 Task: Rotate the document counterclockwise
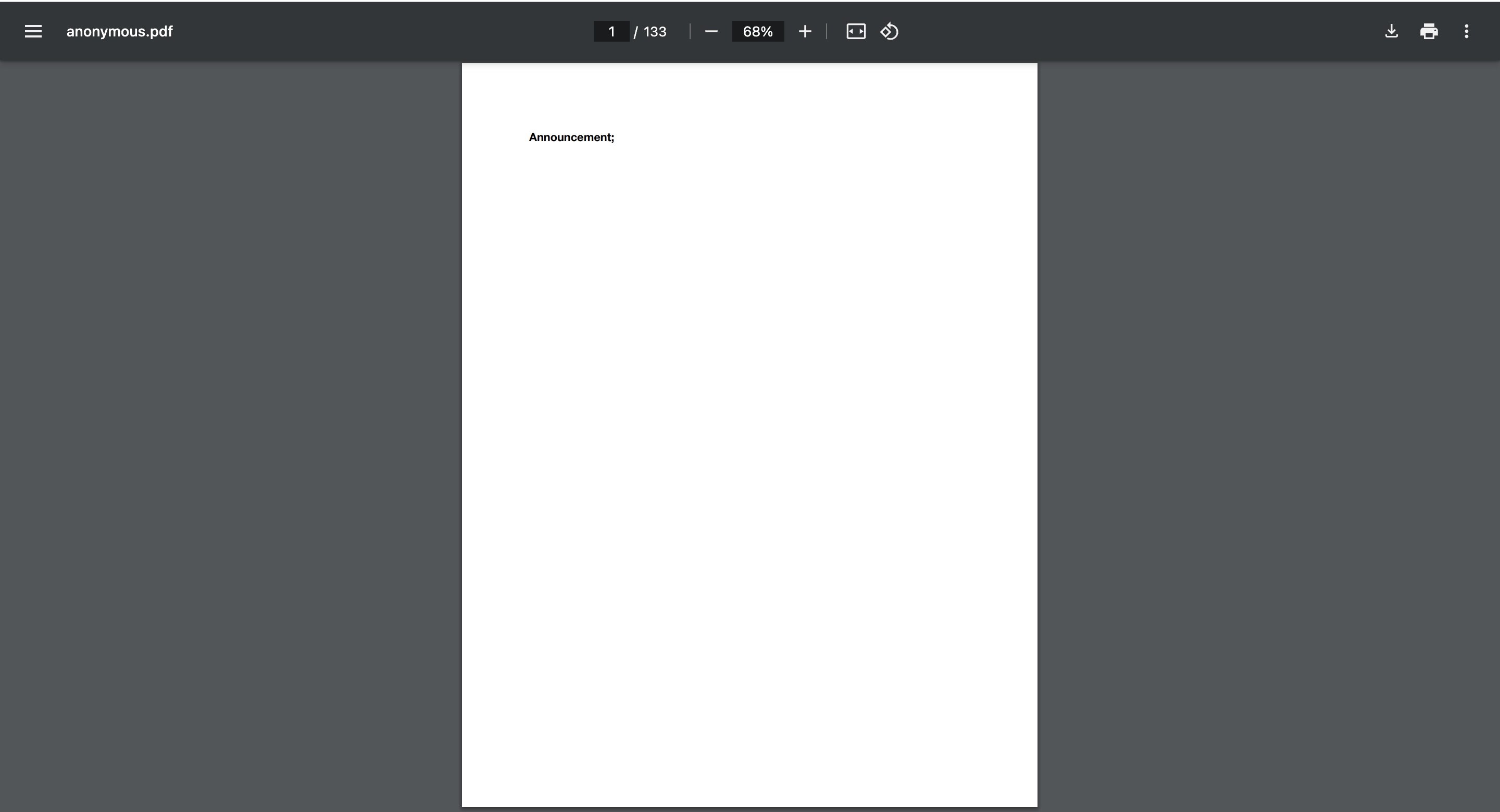[889, 31]
